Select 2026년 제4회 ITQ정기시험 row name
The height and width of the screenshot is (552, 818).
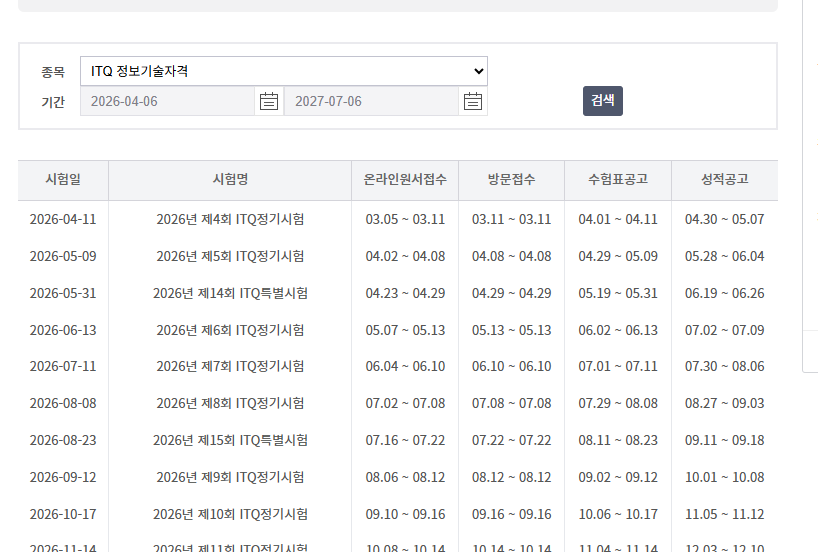230,219
